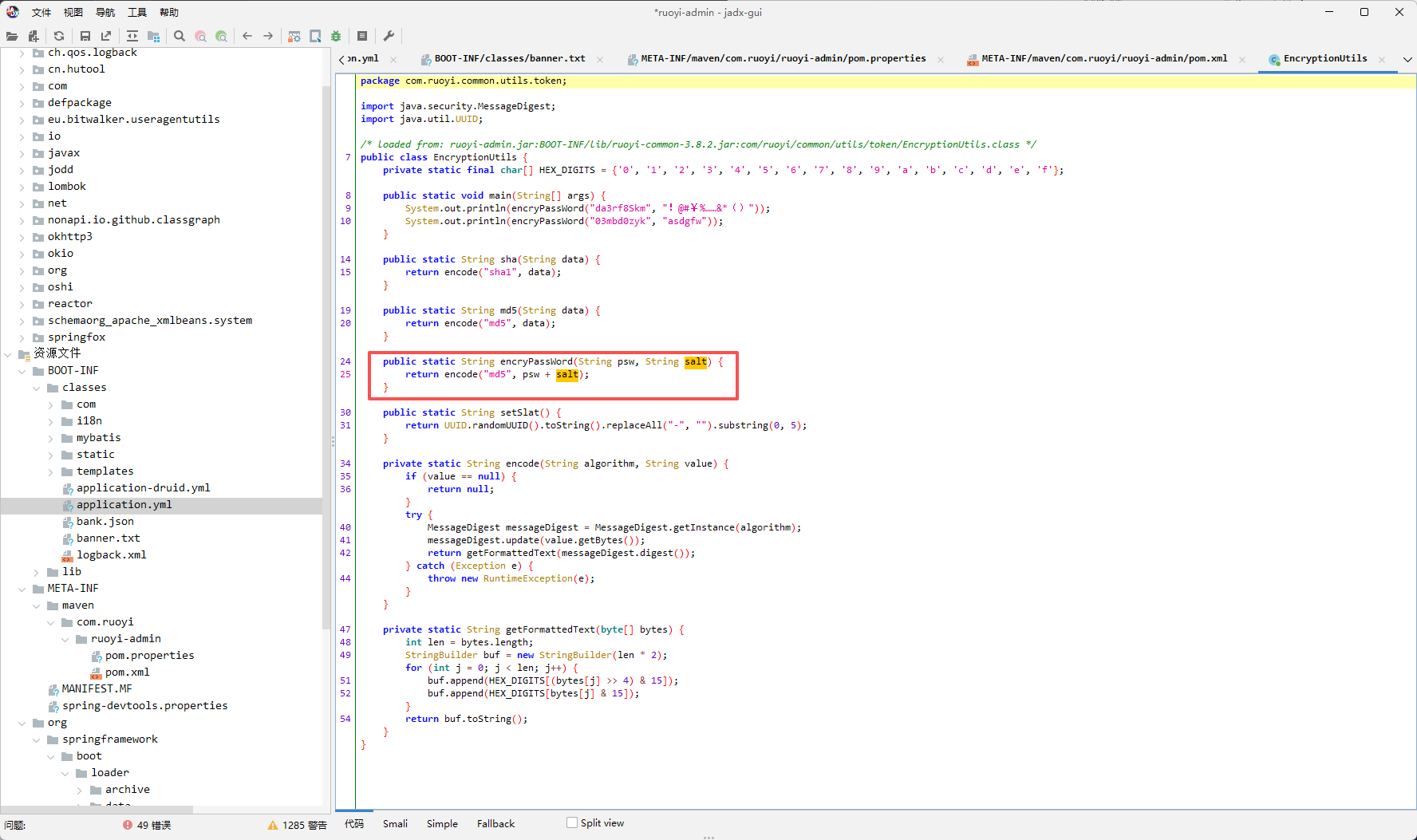Viewport: 1417px width, 840px height.
Task: Close the pom.xml tab
Action: coord(1242,59)
